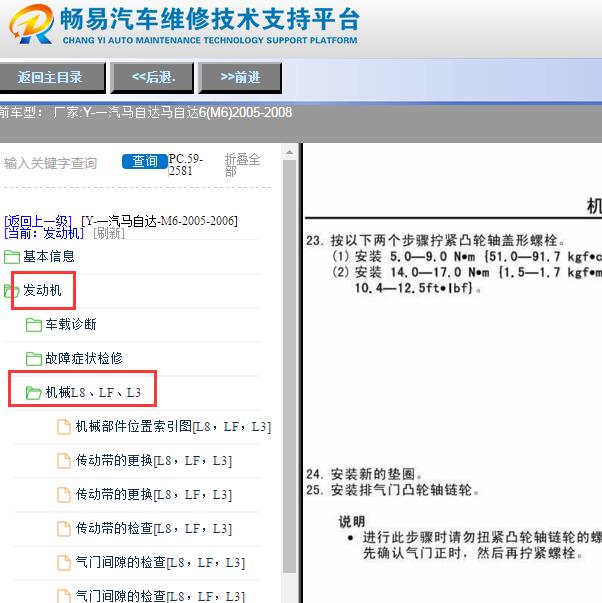Click folder icon beside 故障症状检修
The image size is (602, 603).
[x=34, y=359]
